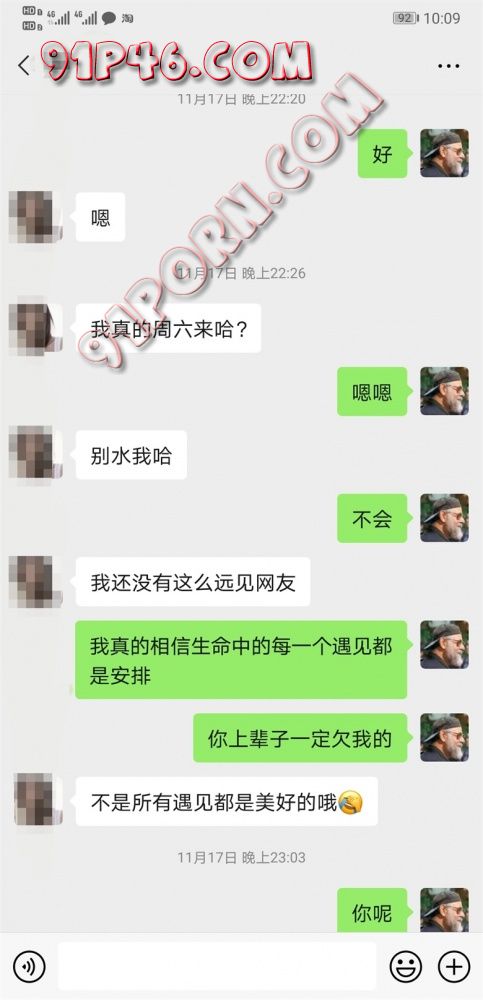Viewport: 483px width, 1000px height.
Task: Select the green 你呢 reply bubble
Action: [372, 912]
